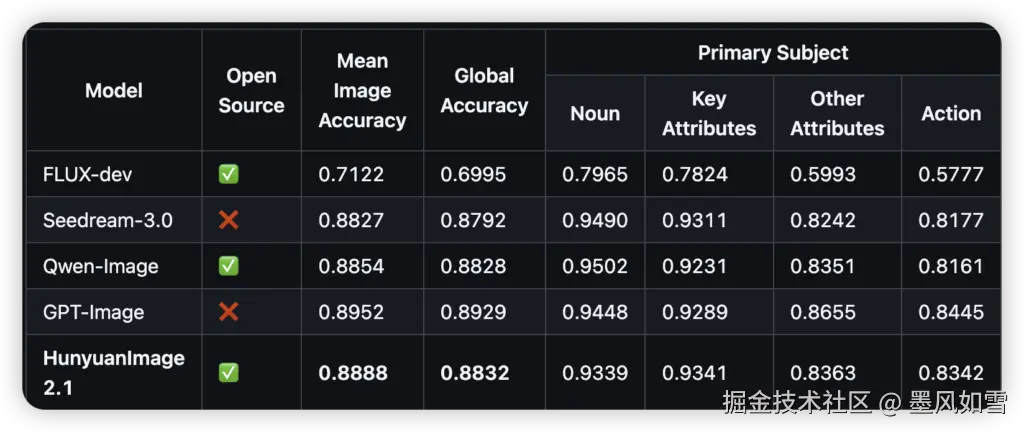Click FLUX-dev Action value 0.5777
Screen dimensions: 1024x432
tap(951, 174)
